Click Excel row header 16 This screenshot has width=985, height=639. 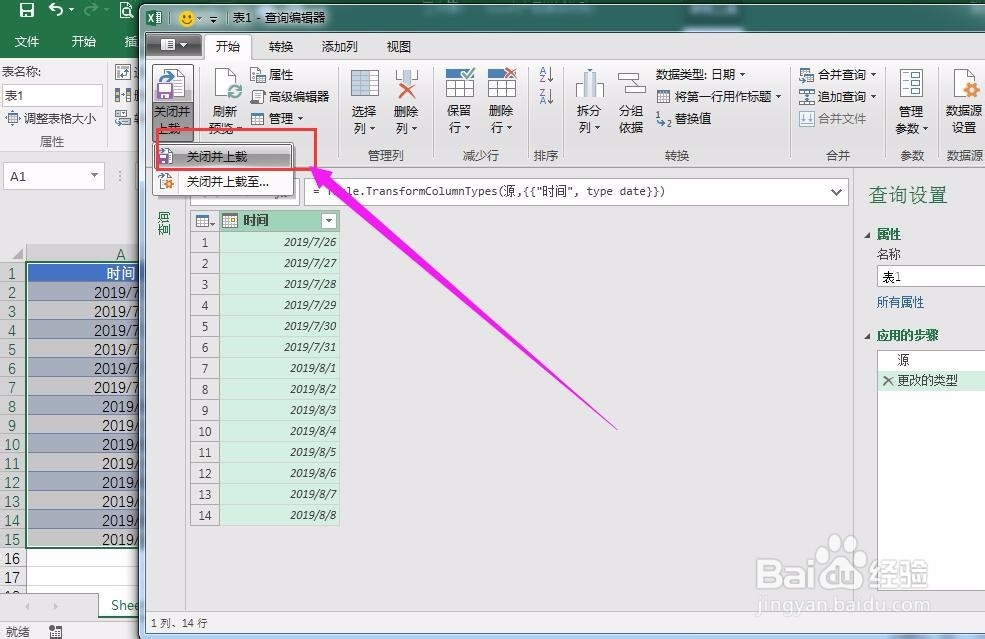coord(12,558)
